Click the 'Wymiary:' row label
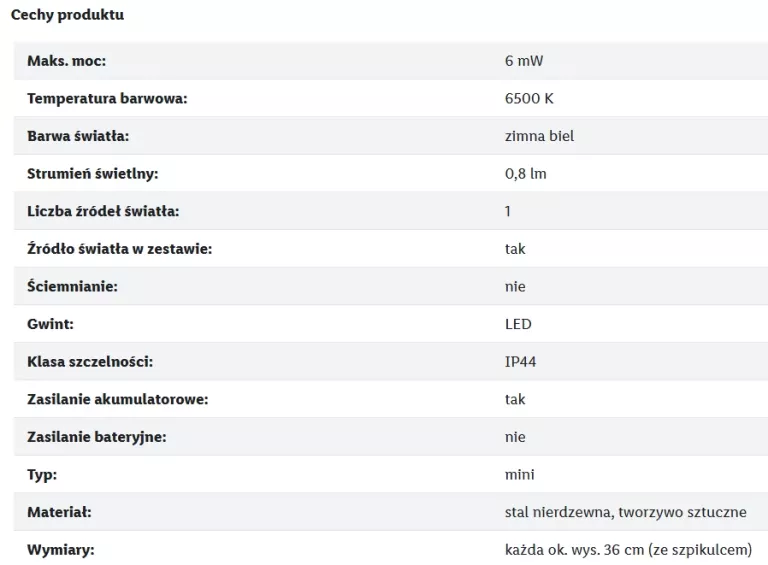768x565 pixels. point(61,550)
